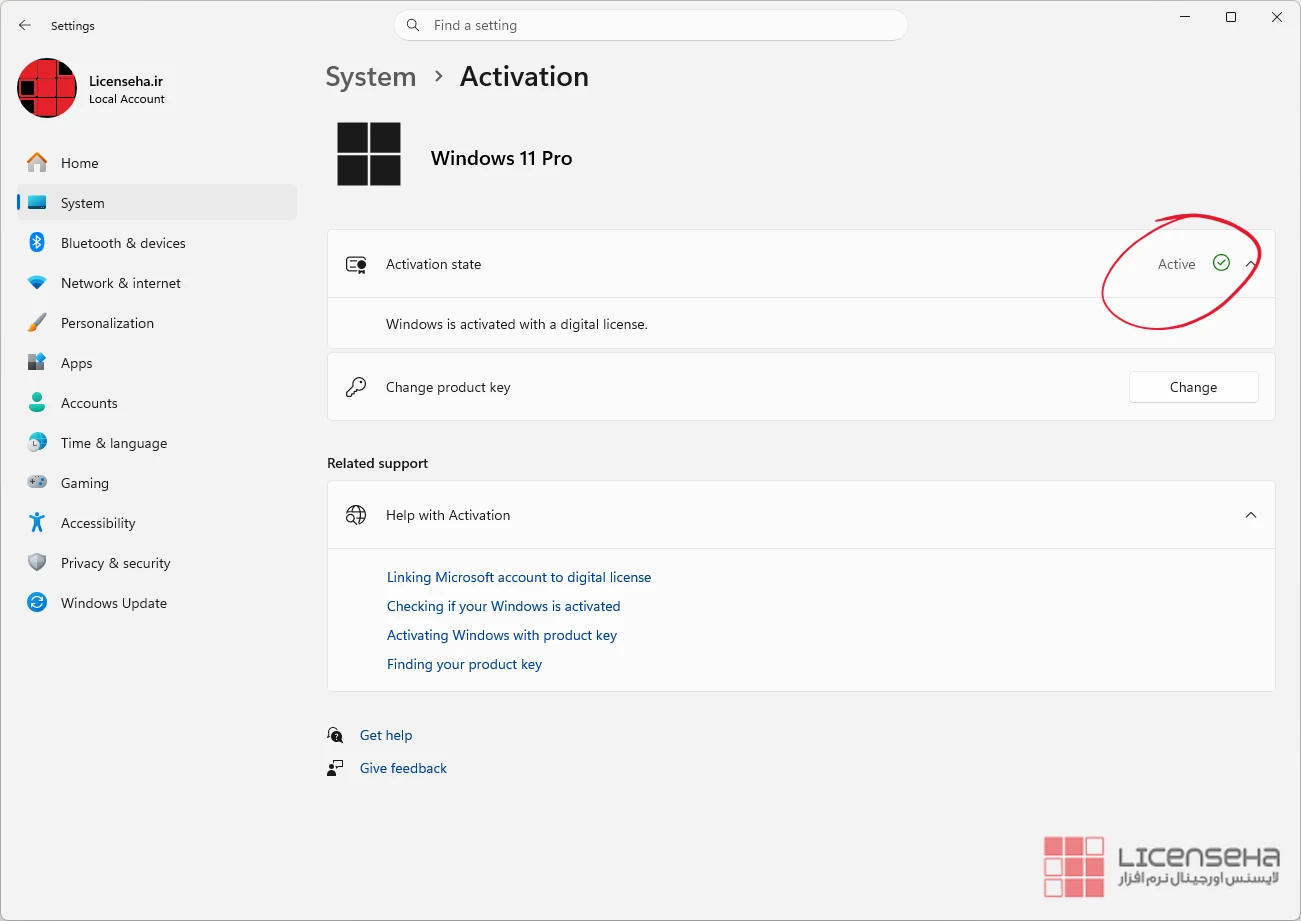Image resolution: width=1301 pixels, height=921 pixels.
Task: Open Activating Windows with product key link
Action: pyautogui.click(x=502, y=635)
